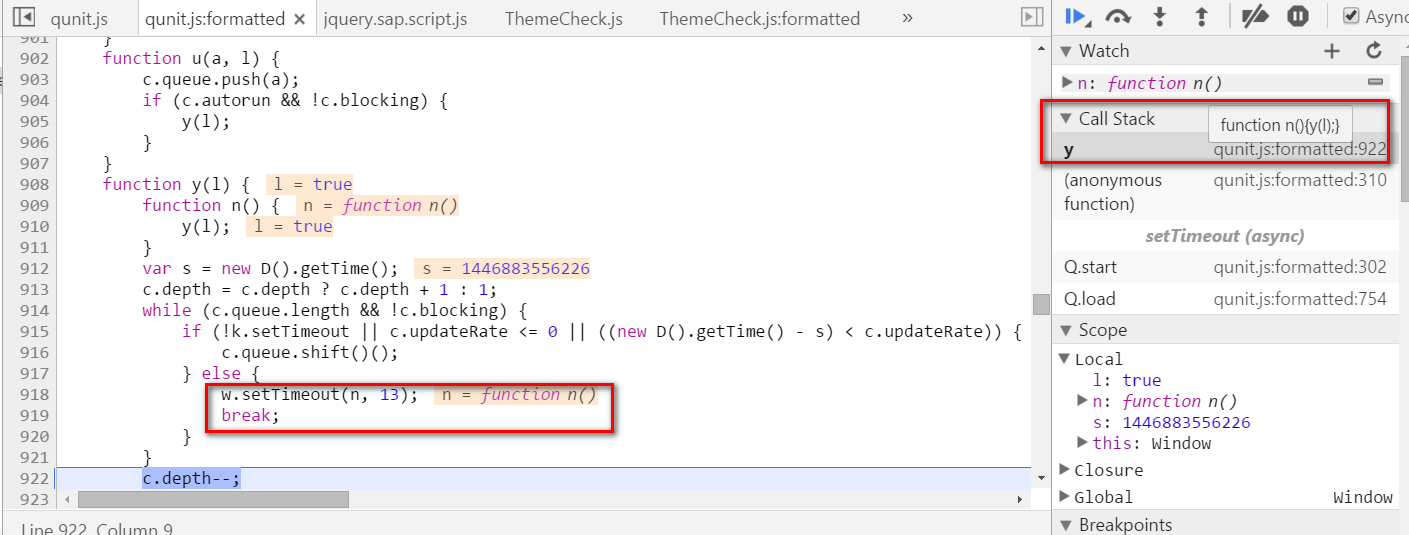Open qunit.js:formatted:310 source location
This screenshot has height=535, width=1409.
[1300, 181]
